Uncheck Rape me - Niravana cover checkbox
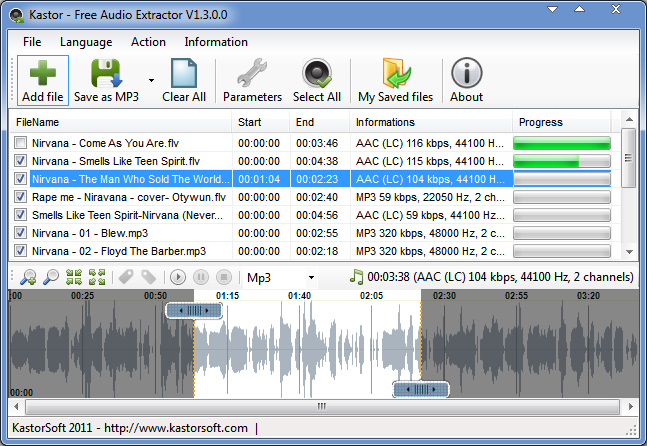Image resolution: width=647 pixels, height=446 pixels. 20,197
